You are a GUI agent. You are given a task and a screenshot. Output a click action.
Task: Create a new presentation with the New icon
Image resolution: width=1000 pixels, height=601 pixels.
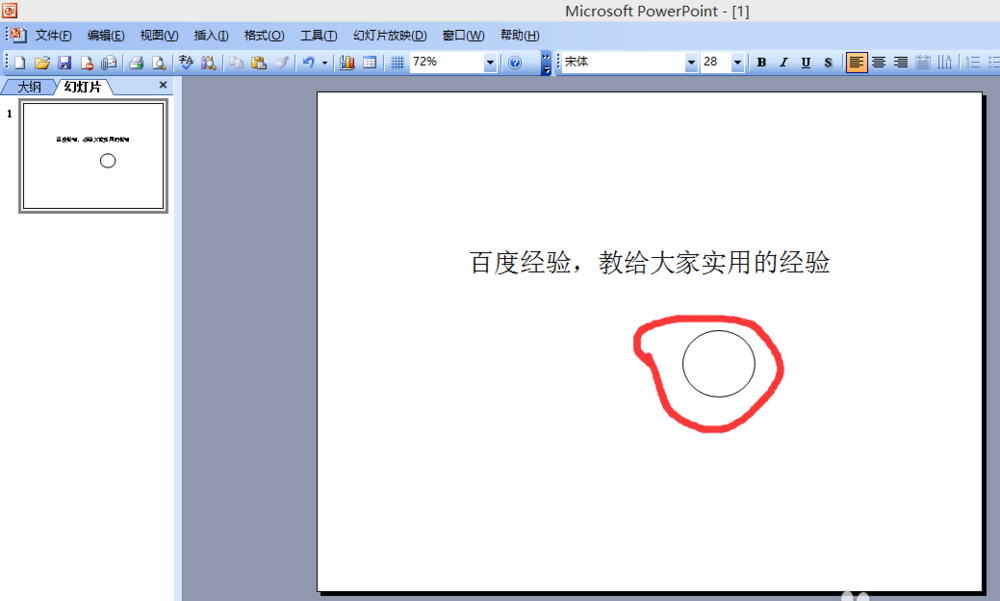[20, 63]
